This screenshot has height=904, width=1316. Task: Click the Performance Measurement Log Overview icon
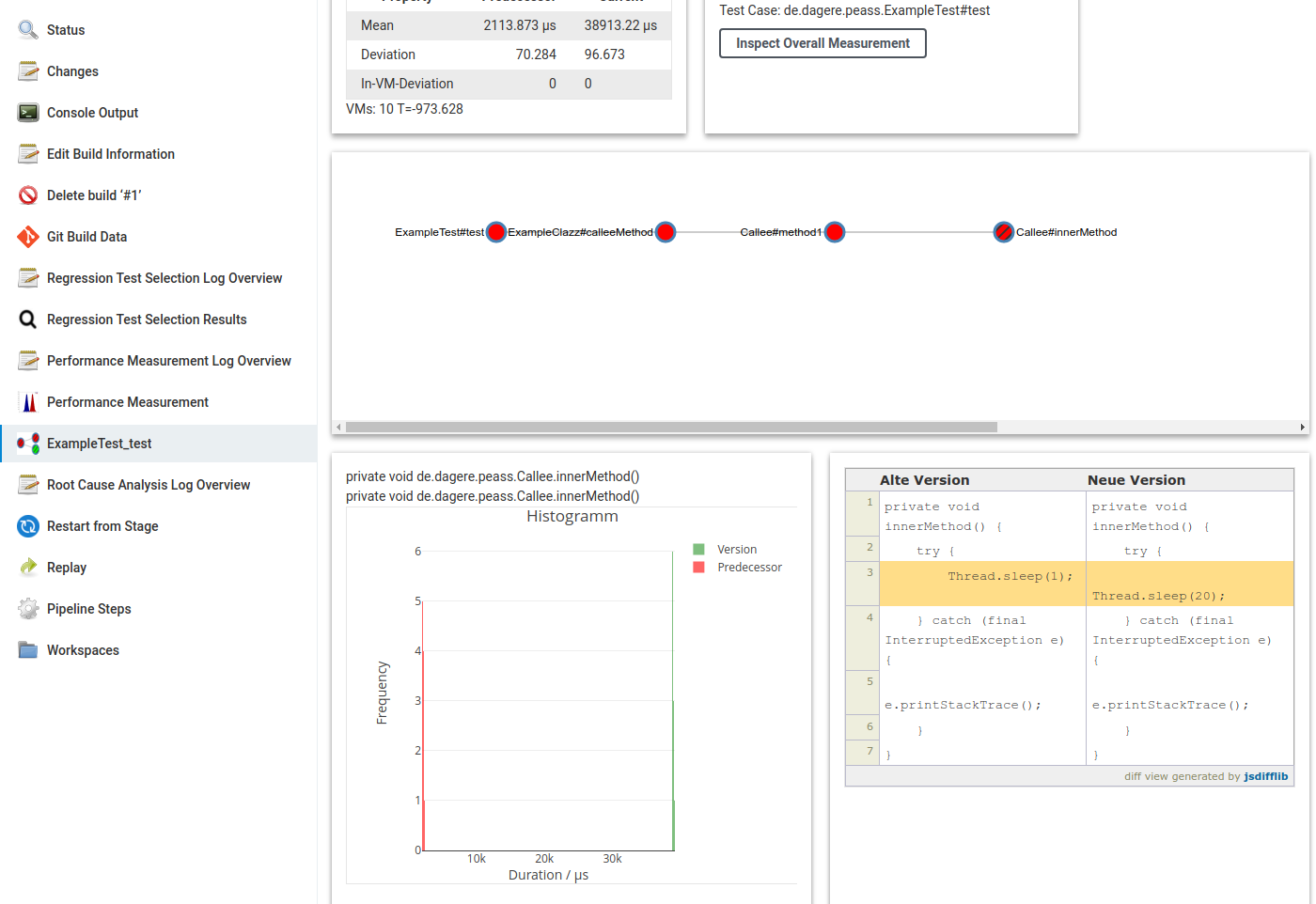click(x=28, y=361)
